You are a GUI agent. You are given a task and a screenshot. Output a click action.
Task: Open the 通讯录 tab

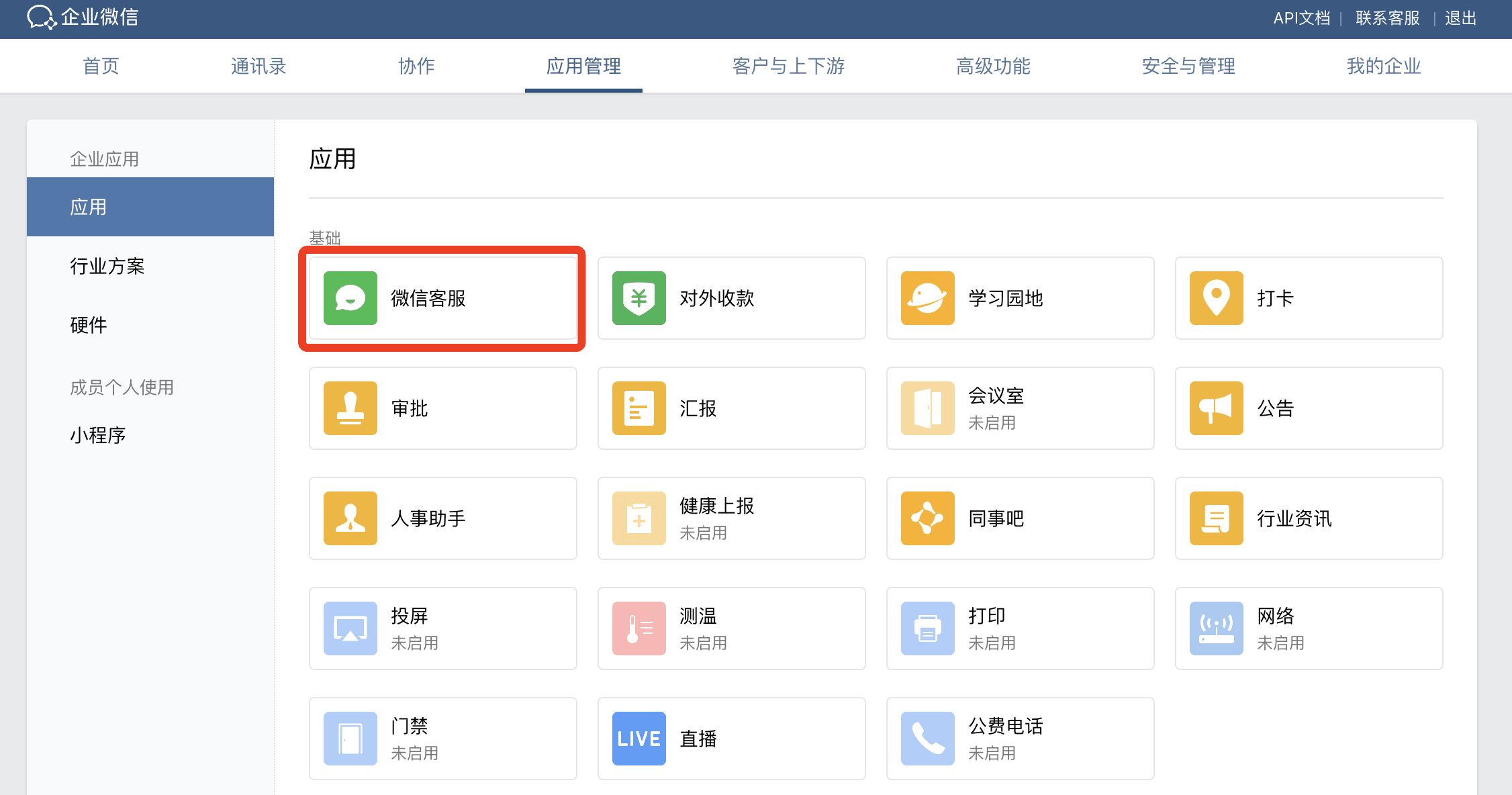258,66
